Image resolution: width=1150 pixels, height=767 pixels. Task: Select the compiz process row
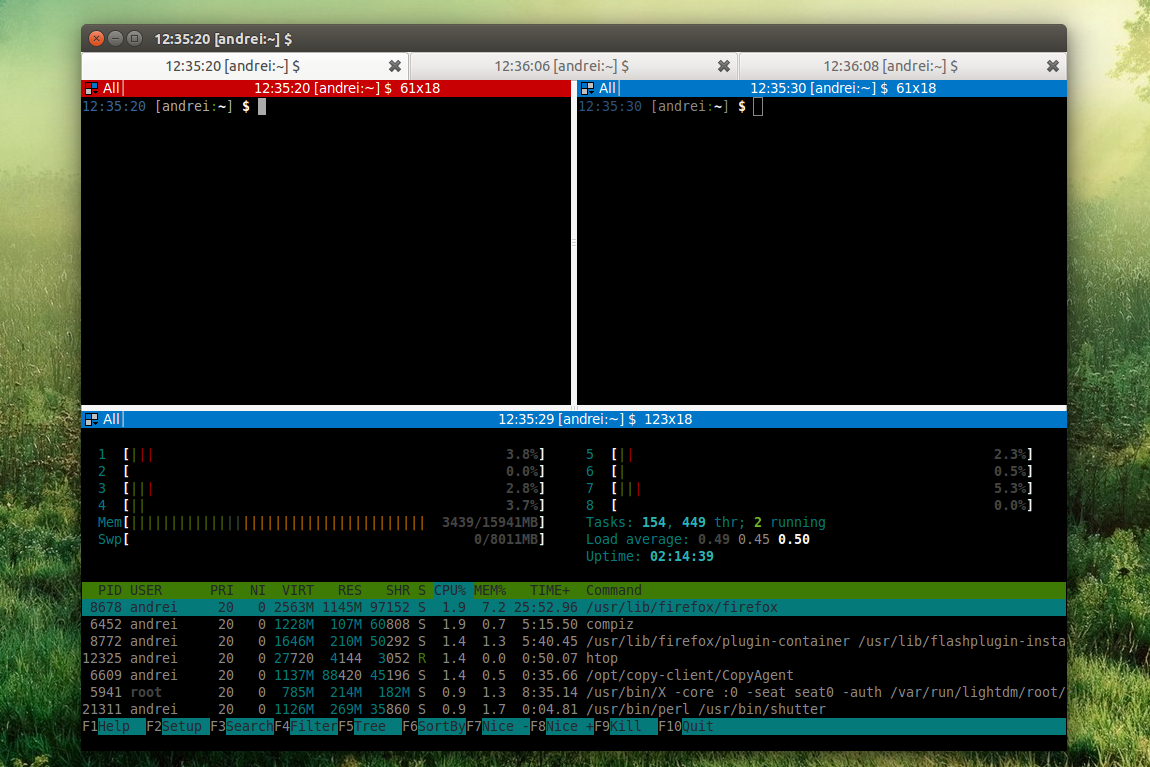coord(574,624)
